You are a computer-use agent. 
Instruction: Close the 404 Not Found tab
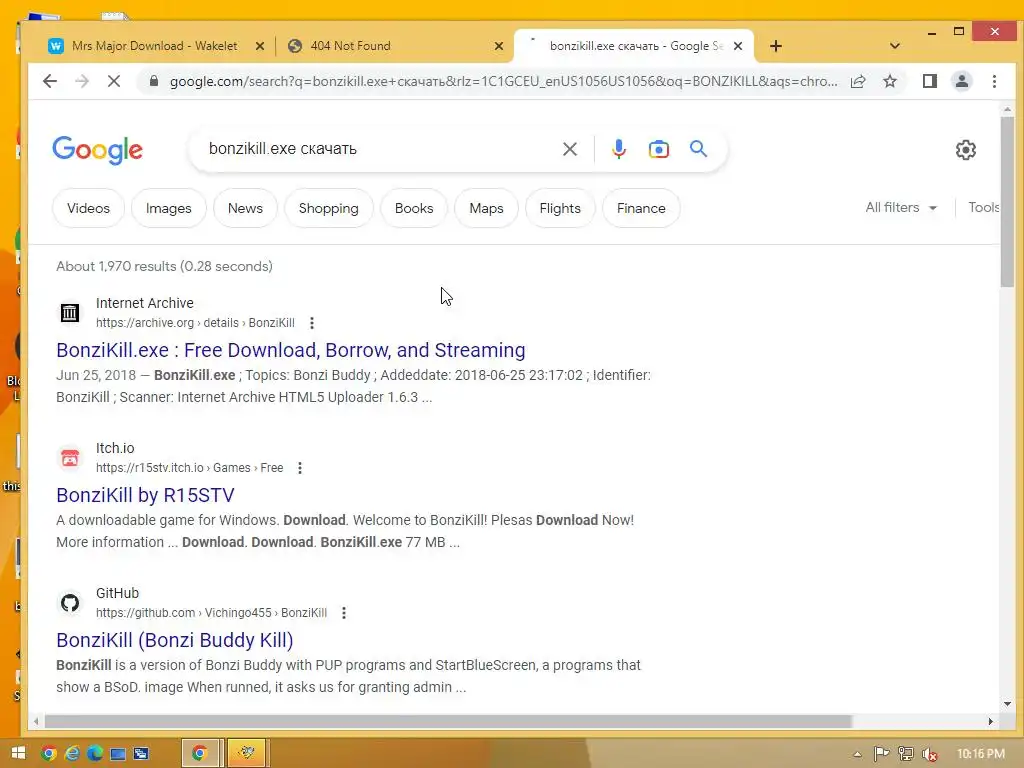(499, 46)
